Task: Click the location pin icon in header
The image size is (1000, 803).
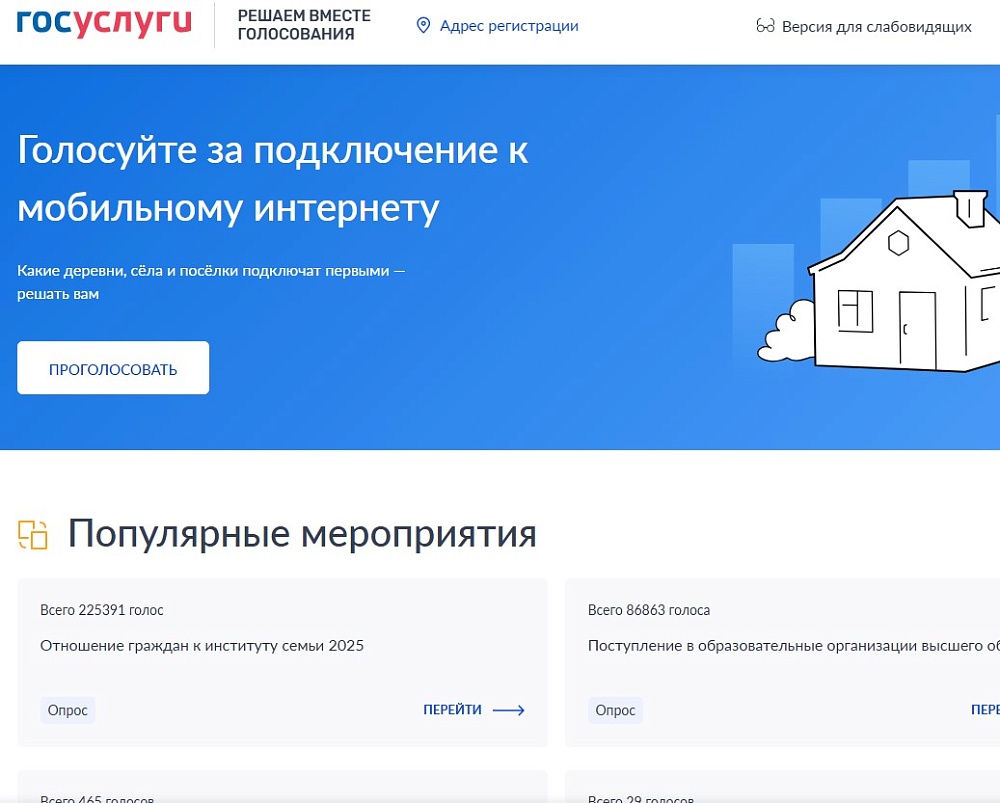Action: [x=423, y=26]
